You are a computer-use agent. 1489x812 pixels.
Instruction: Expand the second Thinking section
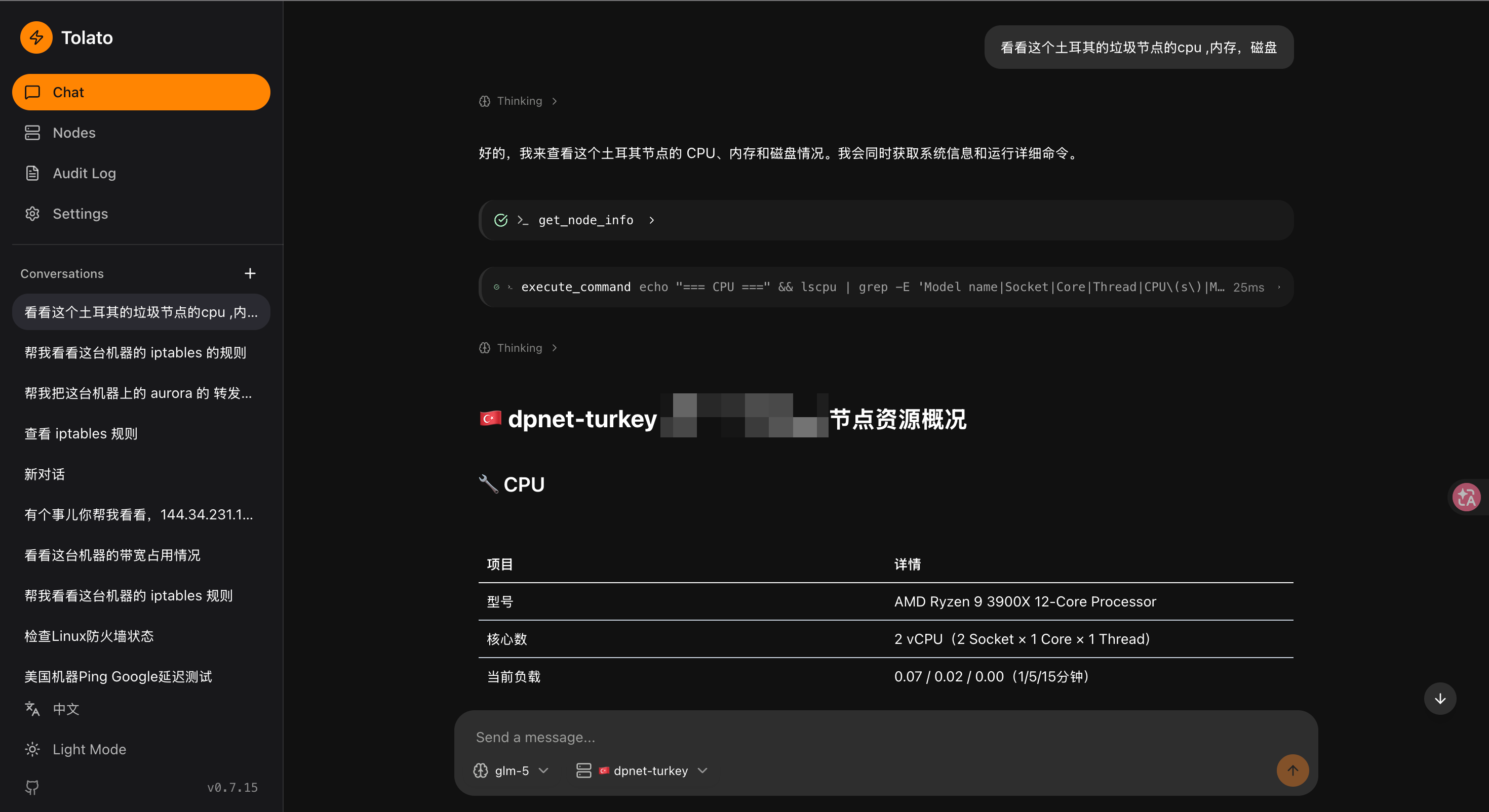518,348
